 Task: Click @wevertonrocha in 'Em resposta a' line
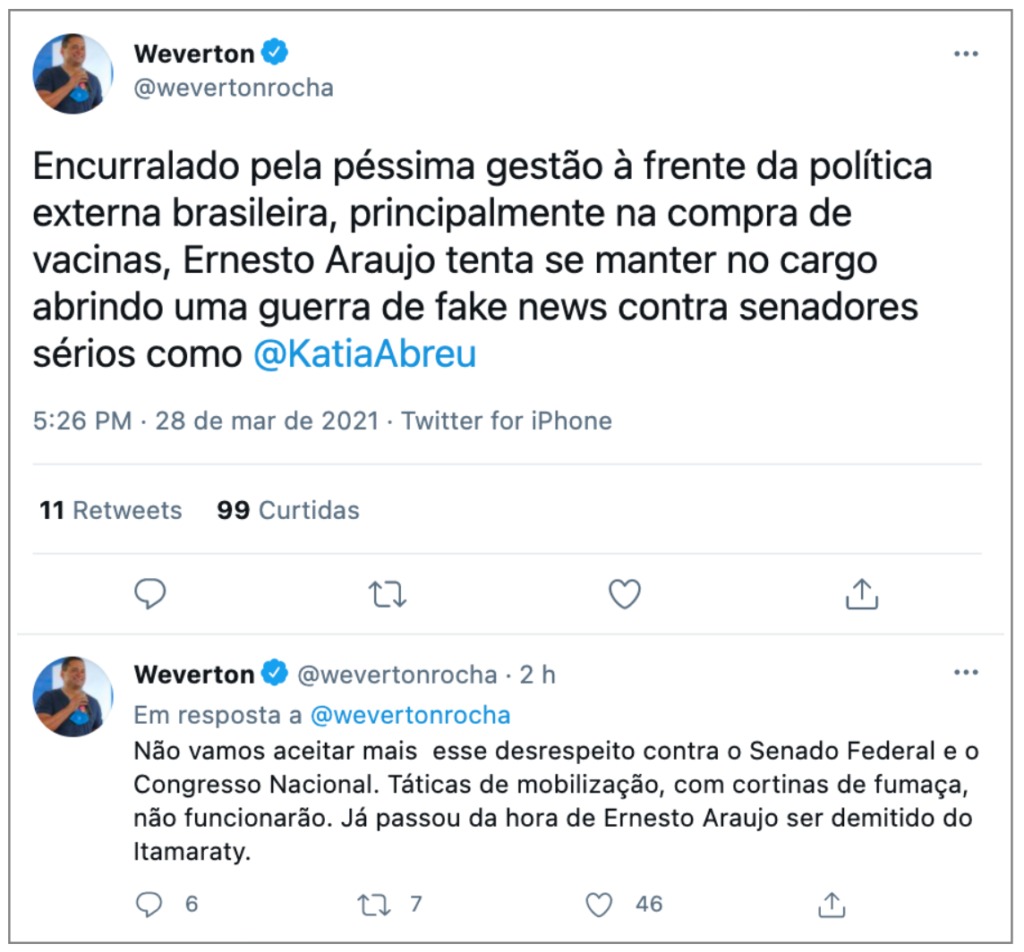point(410,715)
